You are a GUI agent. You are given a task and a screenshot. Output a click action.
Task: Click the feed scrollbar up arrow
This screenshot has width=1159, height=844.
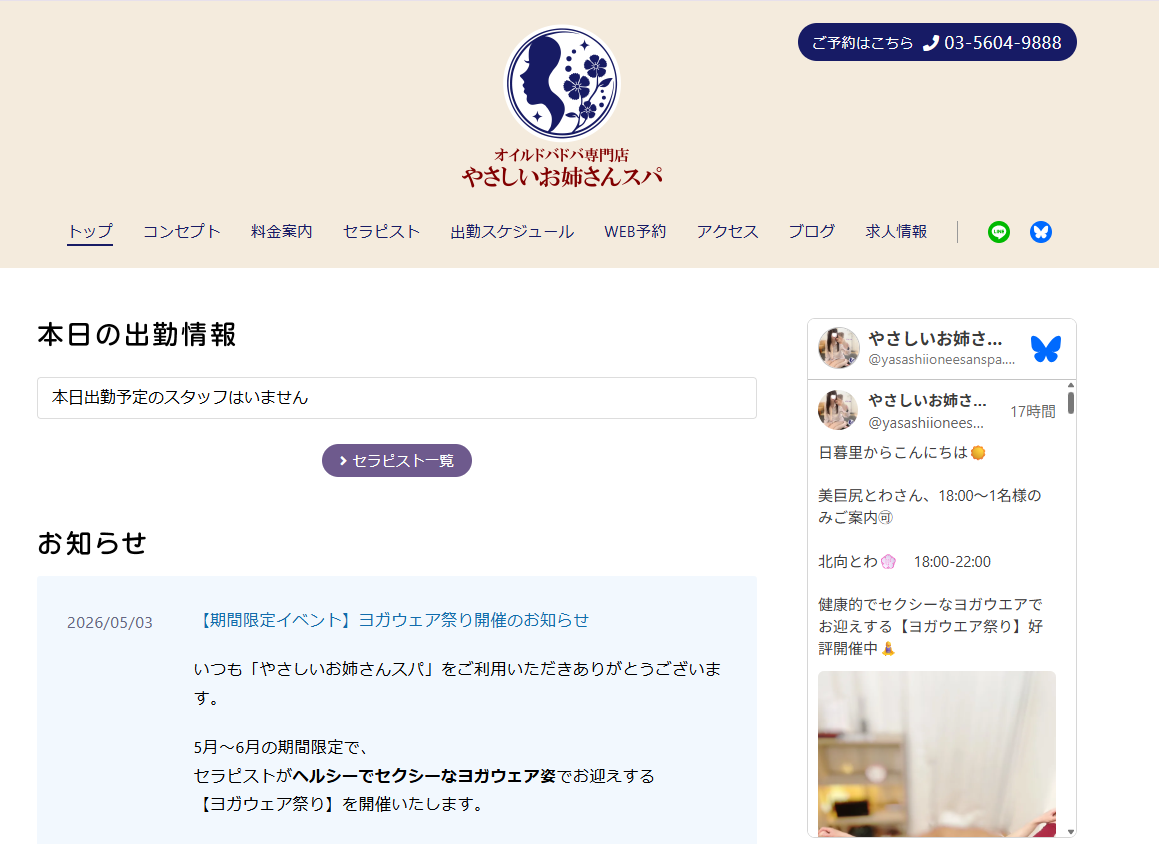1071,386
